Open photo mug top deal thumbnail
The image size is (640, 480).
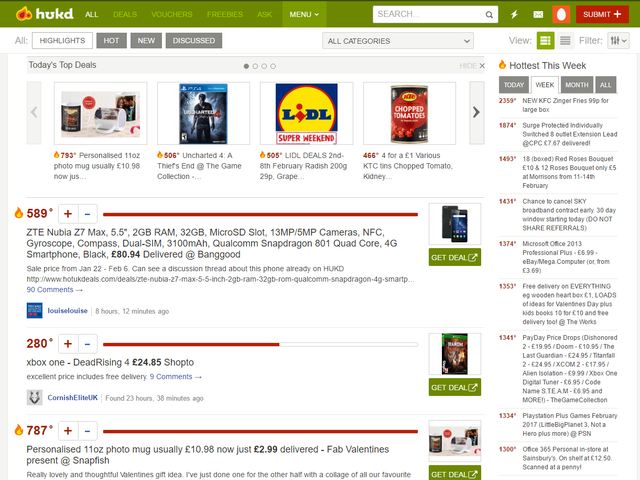click(100, 113)
